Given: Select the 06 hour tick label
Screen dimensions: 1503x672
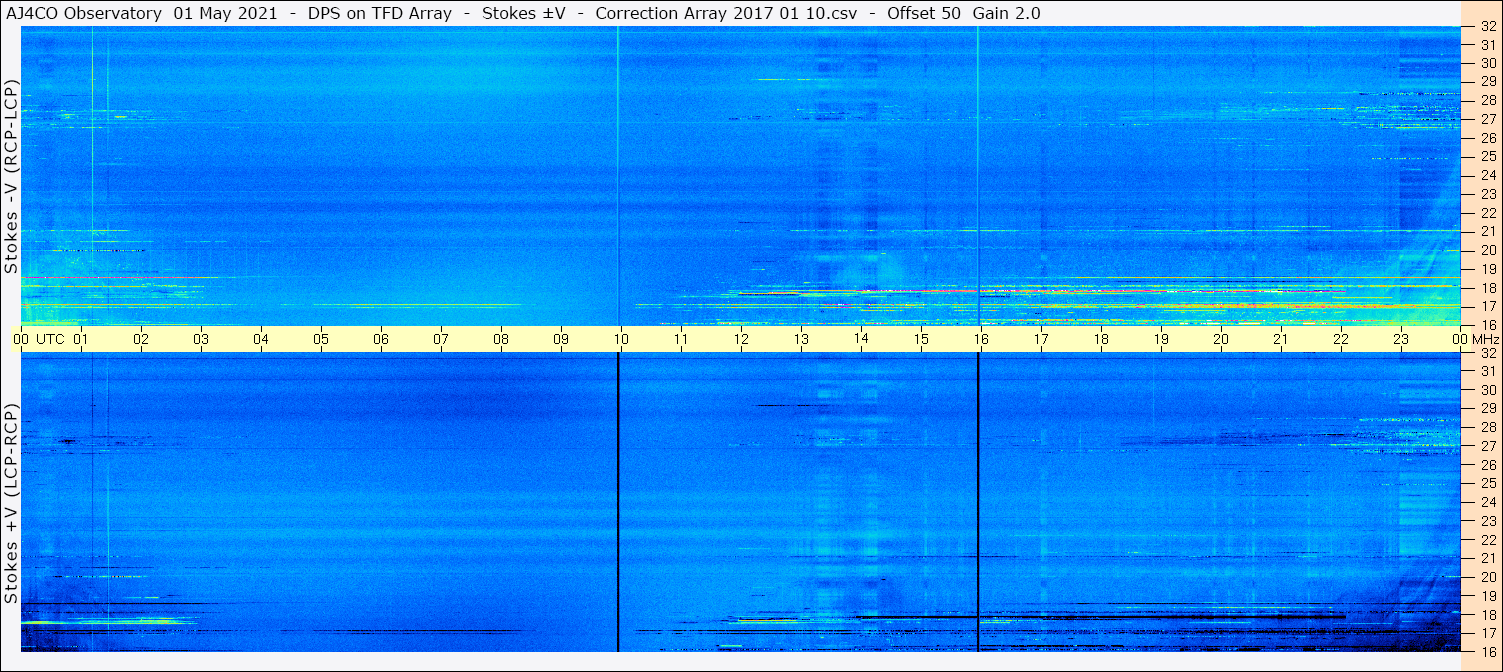Looking at the screenshot, I should click(381, 339).
